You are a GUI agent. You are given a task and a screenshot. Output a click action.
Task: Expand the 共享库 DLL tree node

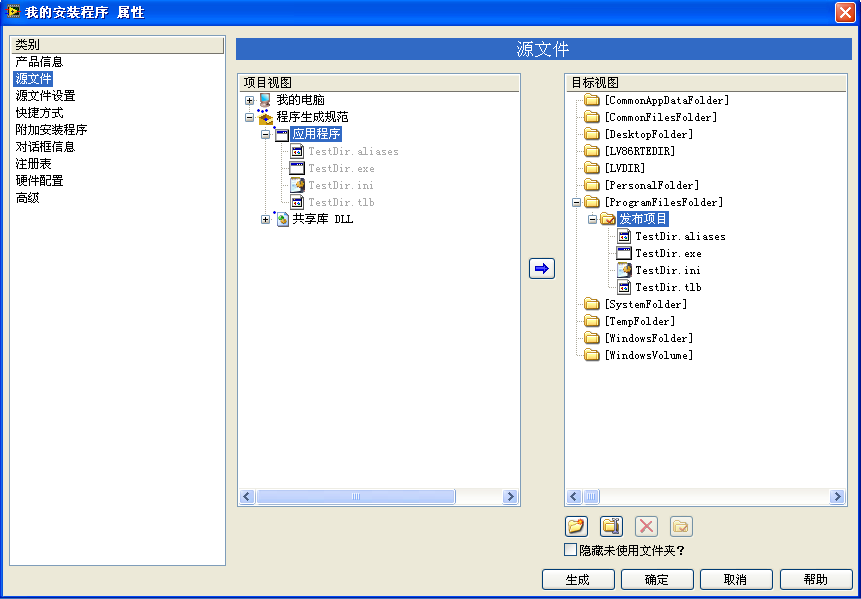coord(266,219)
